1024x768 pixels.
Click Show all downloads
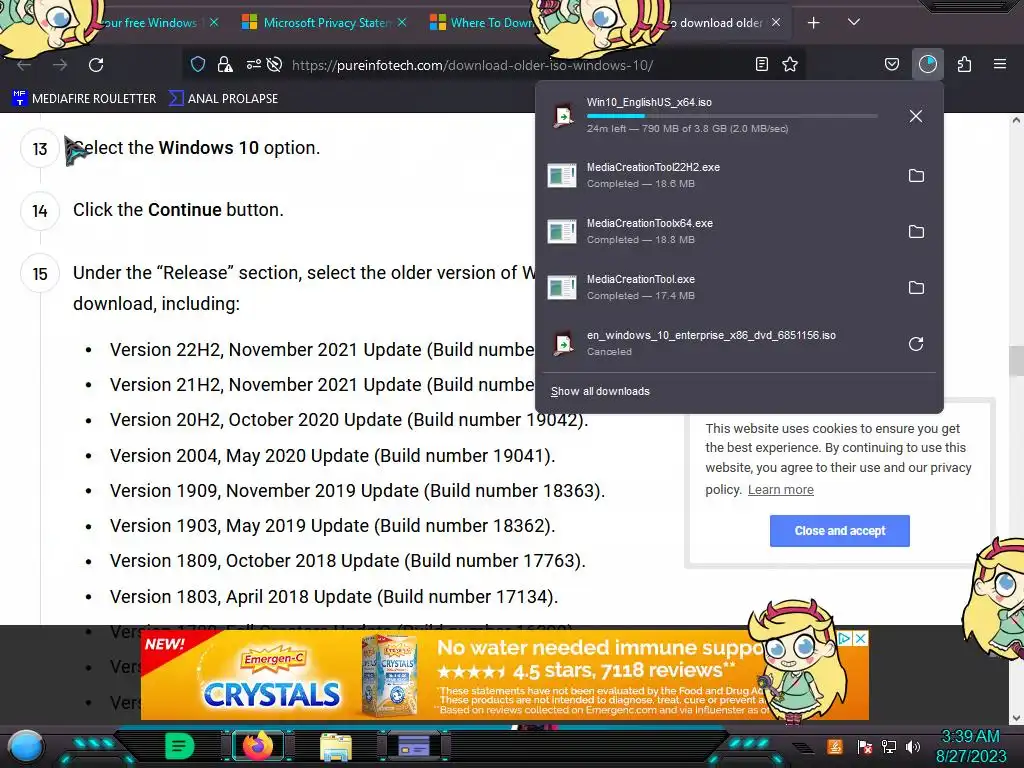point(600,391)
